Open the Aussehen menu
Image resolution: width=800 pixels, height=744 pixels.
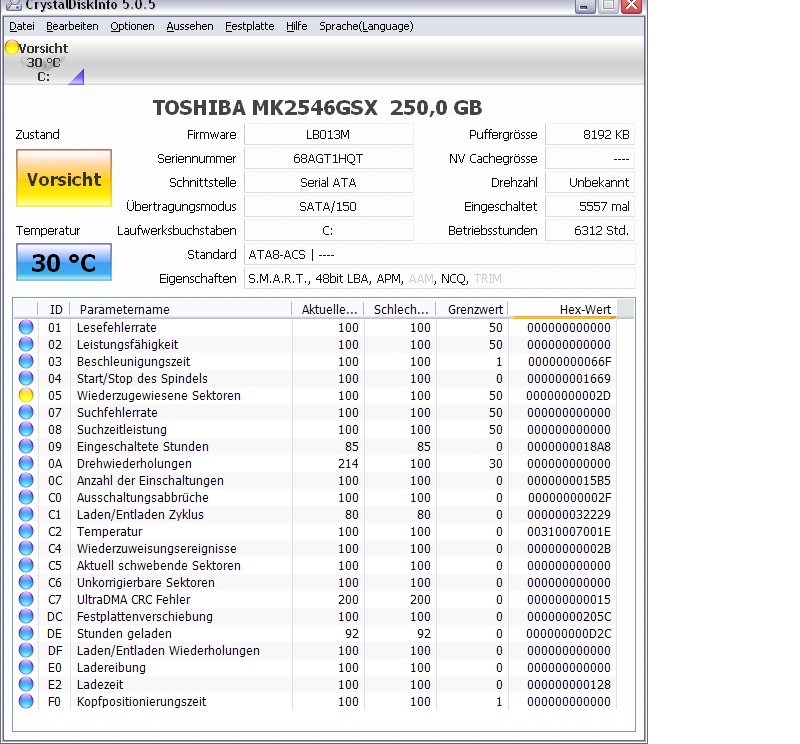pos(190,26)
